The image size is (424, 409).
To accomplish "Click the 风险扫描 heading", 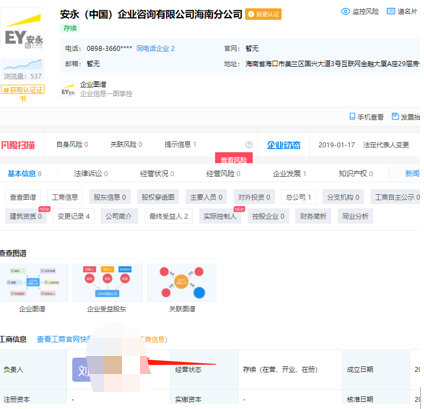I will 18,145.
